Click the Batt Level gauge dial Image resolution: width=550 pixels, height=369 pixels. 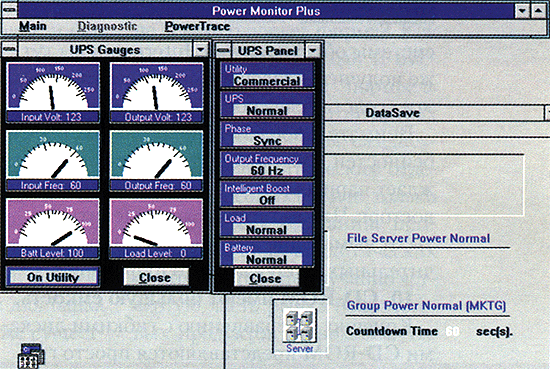pyautogui.click(x=53, y=223)
